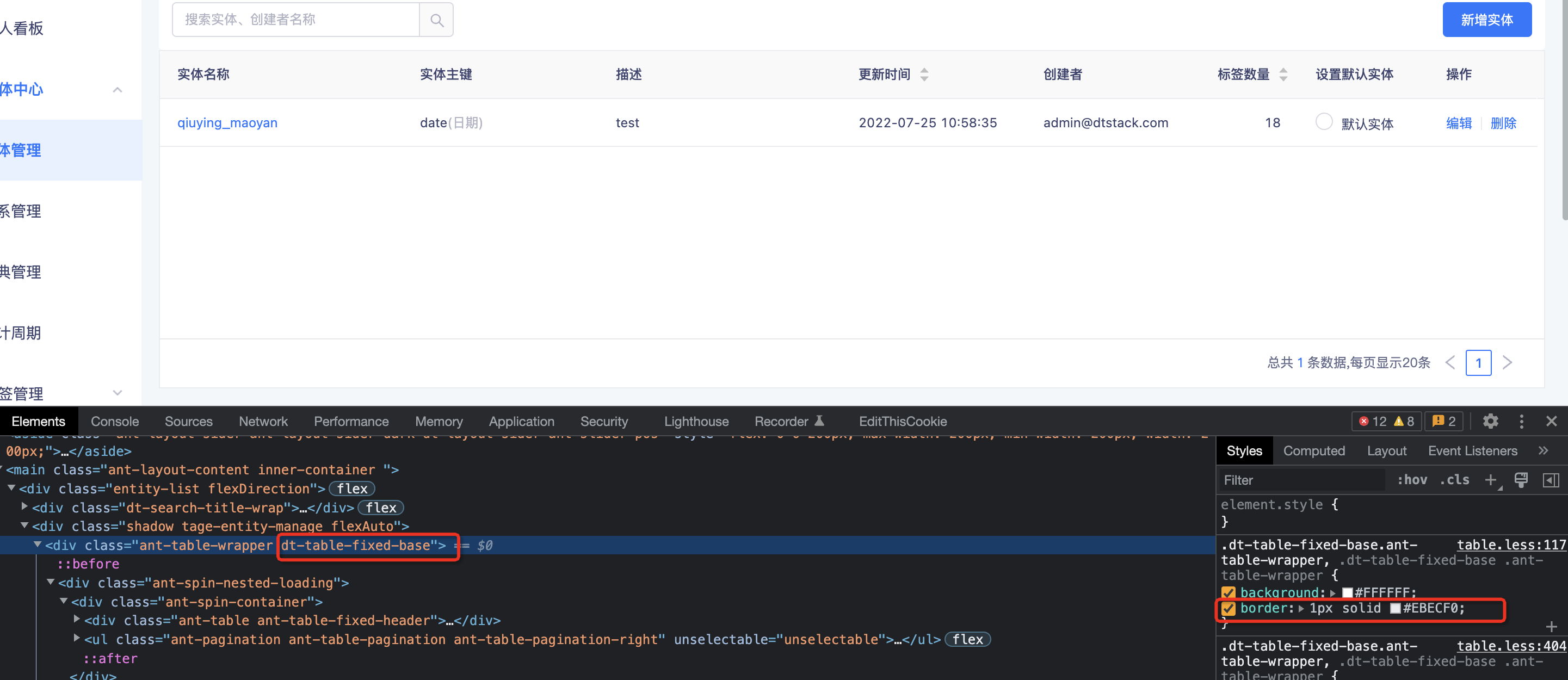Image resolution: width=1568 pixels, height=680 pixels.
Task: Collapse the ant-table-wrapper div node
Action: tap(38, 544)
